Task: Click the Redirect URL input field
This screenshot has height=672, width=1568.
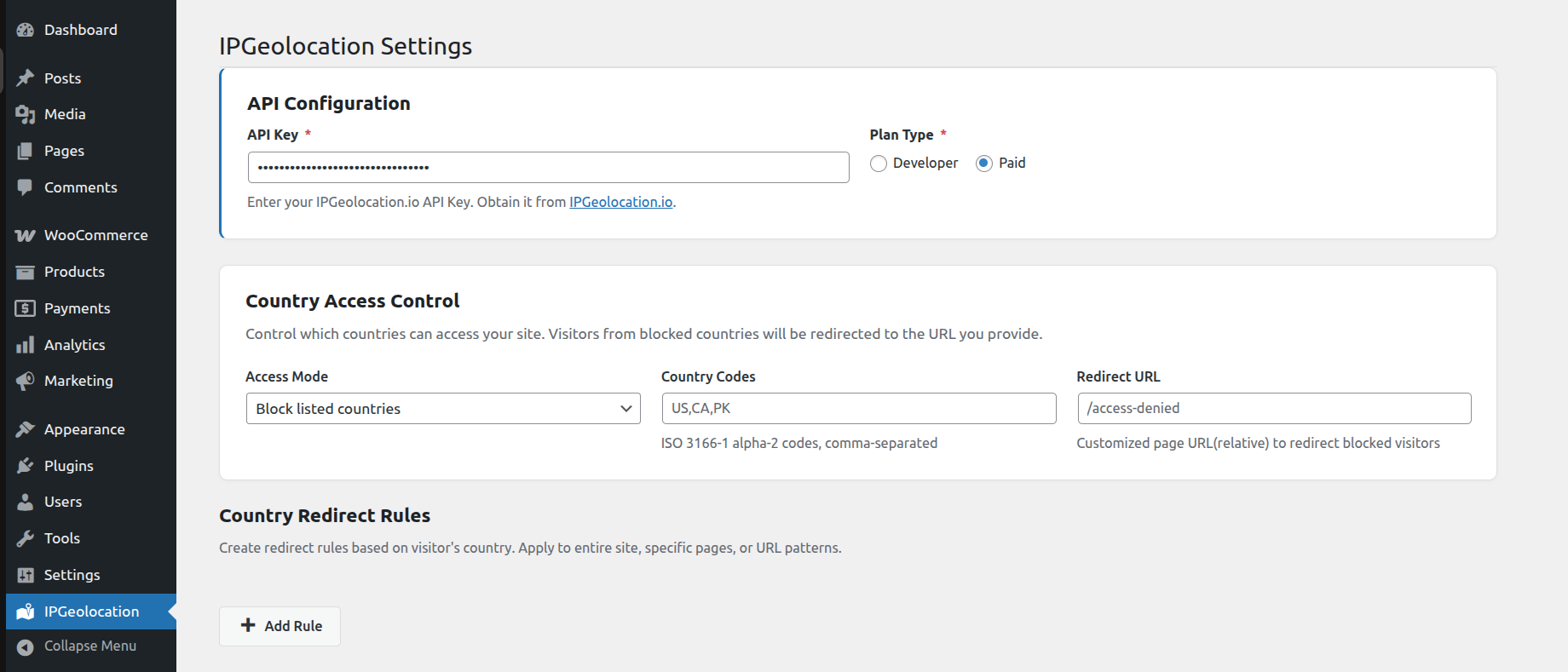Action: [x=1275, y=409]
